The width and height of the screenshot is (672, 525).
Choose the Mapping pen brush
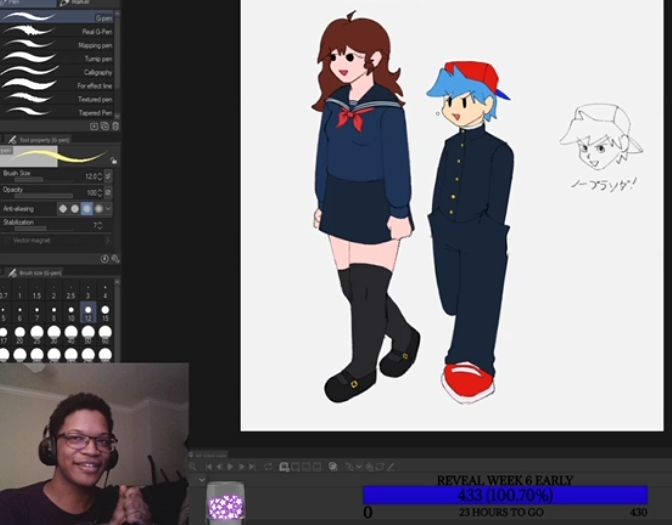pyautogui.click(x=57, y=45)
